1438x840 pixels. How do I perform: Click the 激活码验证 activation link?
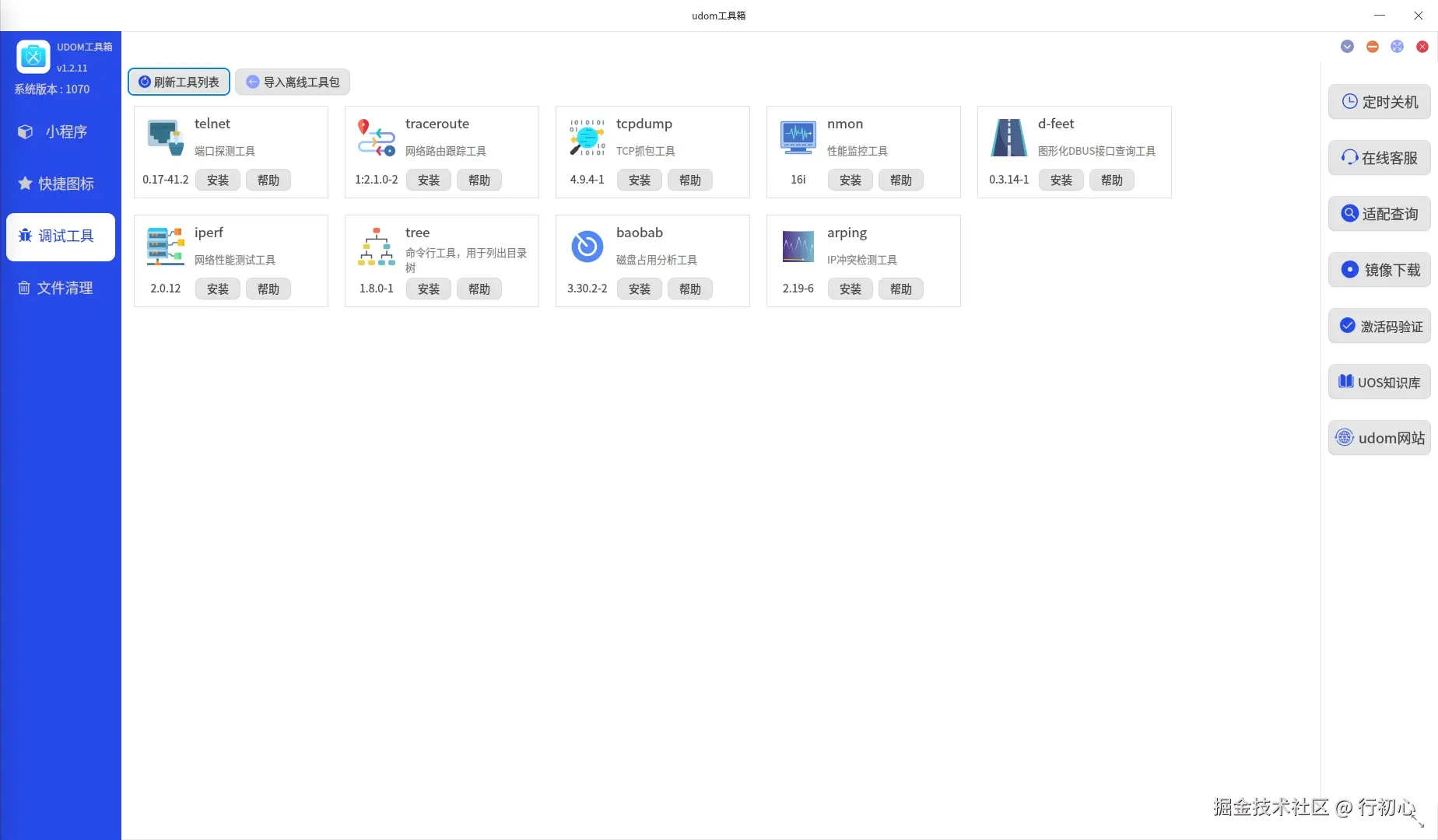(1378, 326)
